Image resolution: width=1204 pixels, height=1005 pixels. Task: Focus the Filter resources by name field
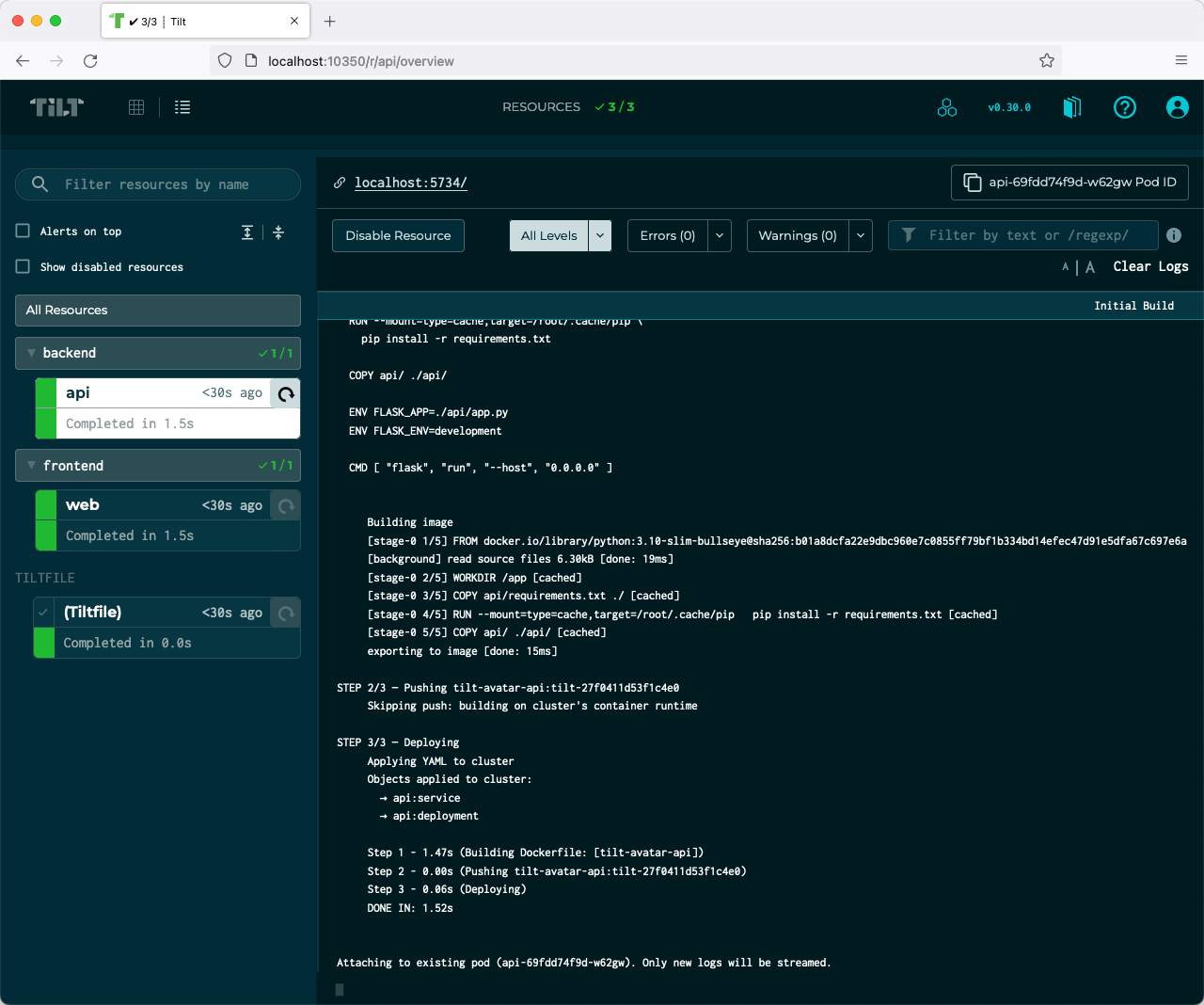[x=158, y=184]
